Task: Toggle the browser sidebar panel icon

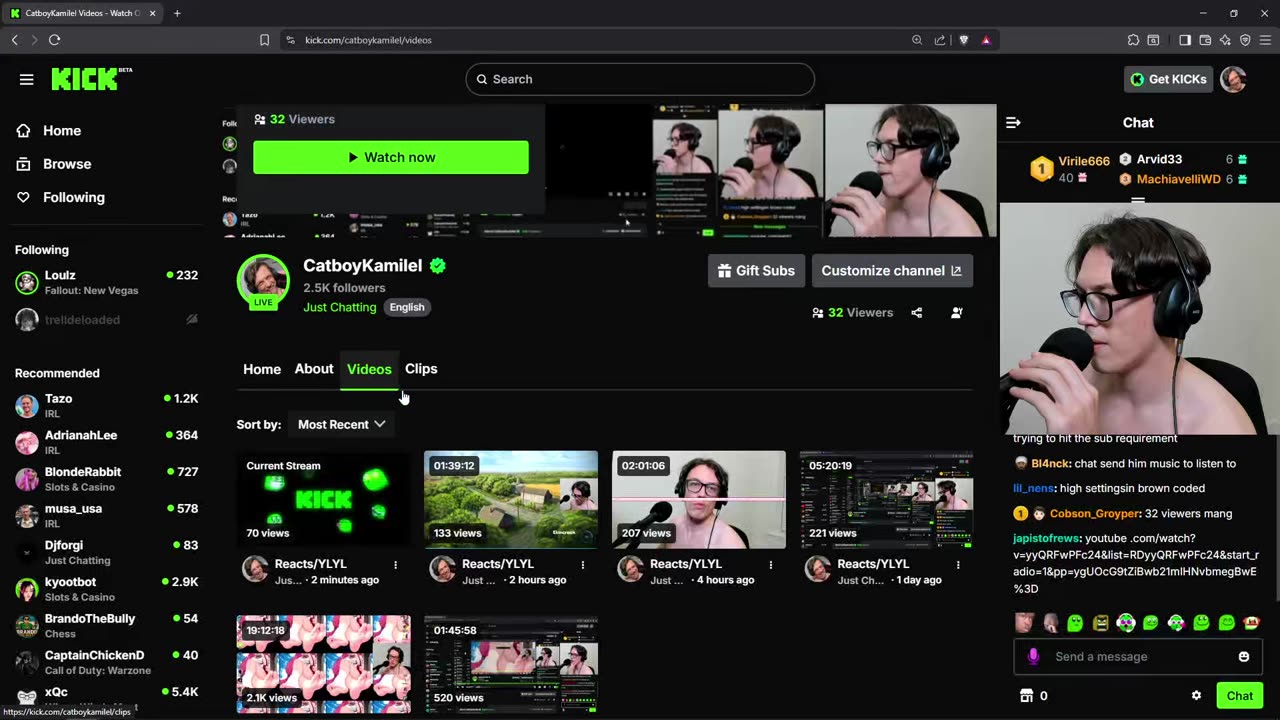Action: pos(1185,40)
